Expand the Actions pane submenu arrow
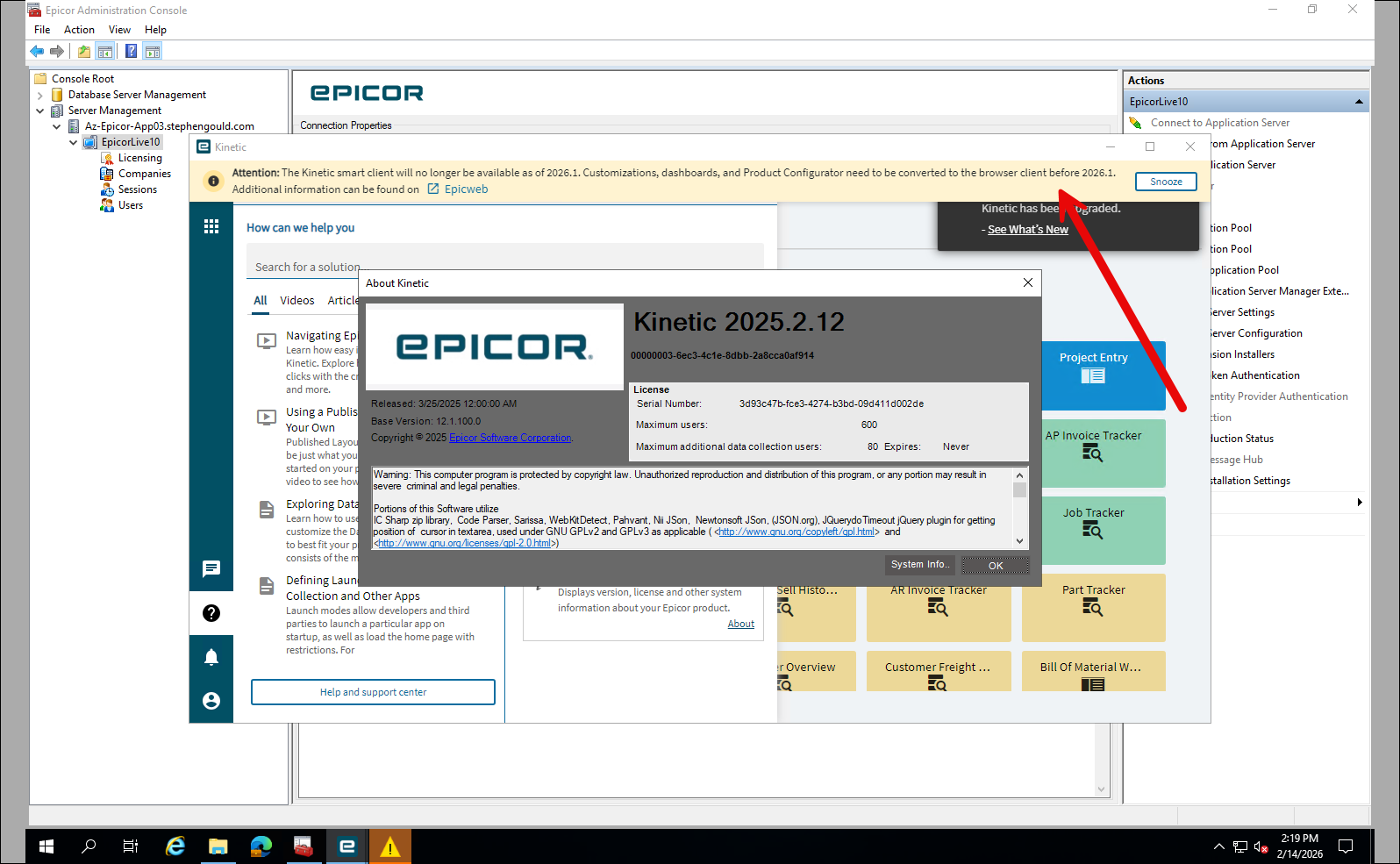Image resolution: width=1400 pixels, height=864 pixels. pyautogui.click(x=1360, y=503)
